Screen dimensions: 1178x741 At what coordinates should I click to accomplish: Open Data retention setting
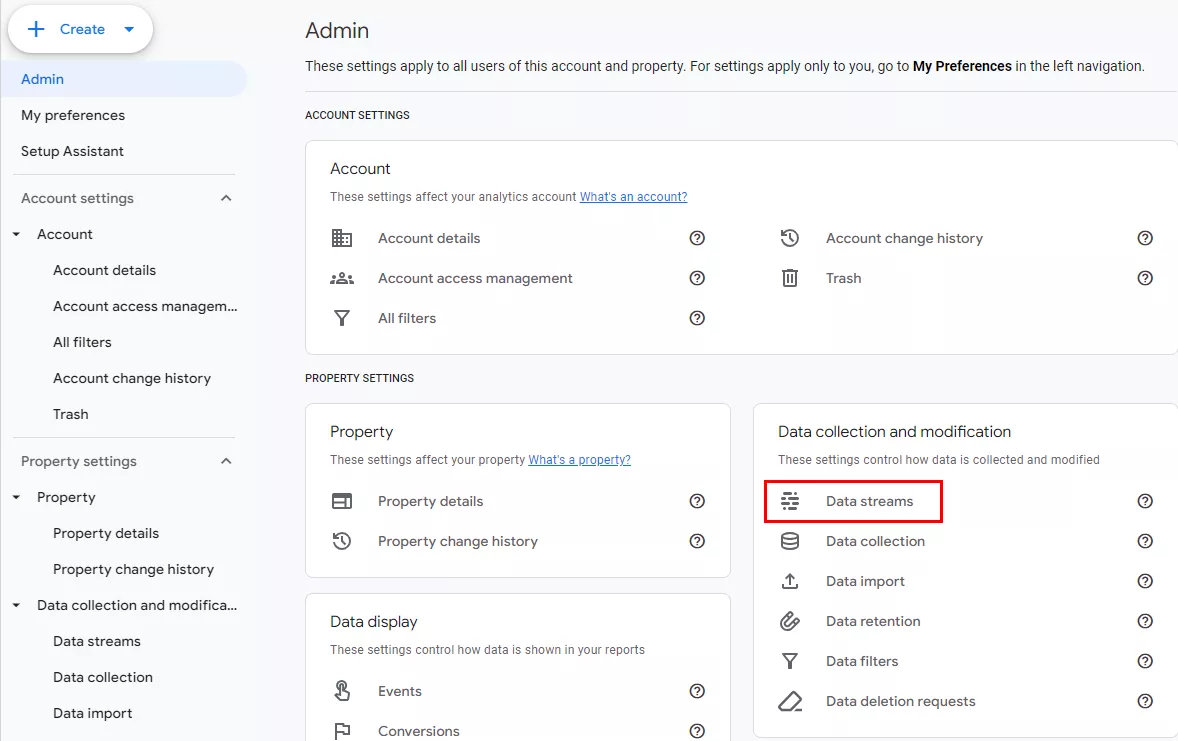click(x=873, y=622)
